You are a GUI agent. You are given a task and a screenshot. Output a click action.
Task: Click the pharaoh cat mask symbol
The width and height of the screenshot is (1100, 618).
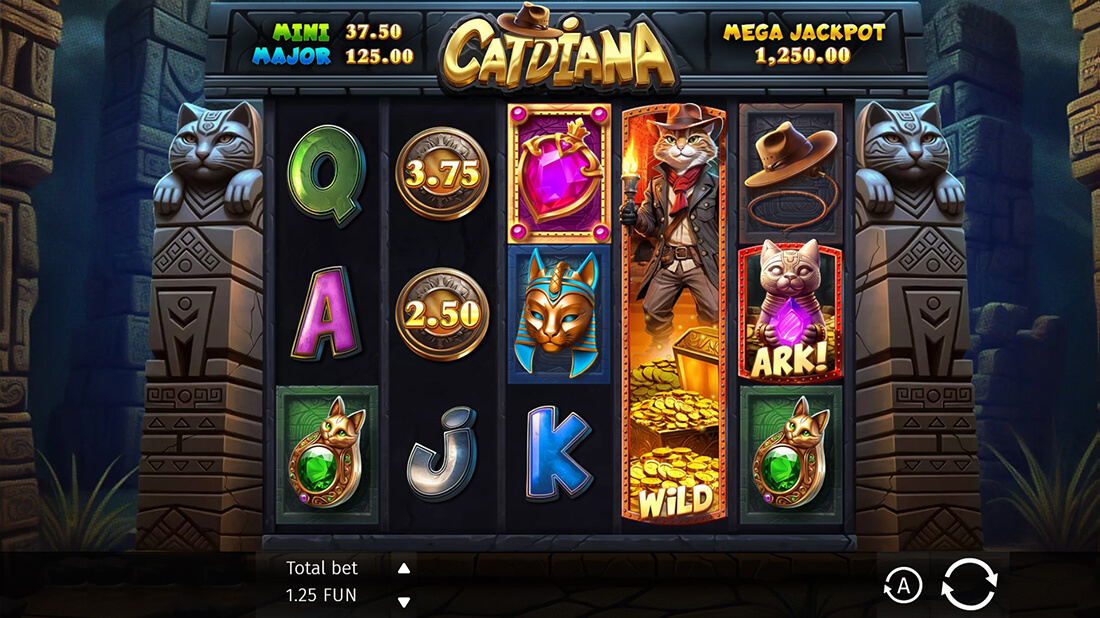tap(559, 315)
